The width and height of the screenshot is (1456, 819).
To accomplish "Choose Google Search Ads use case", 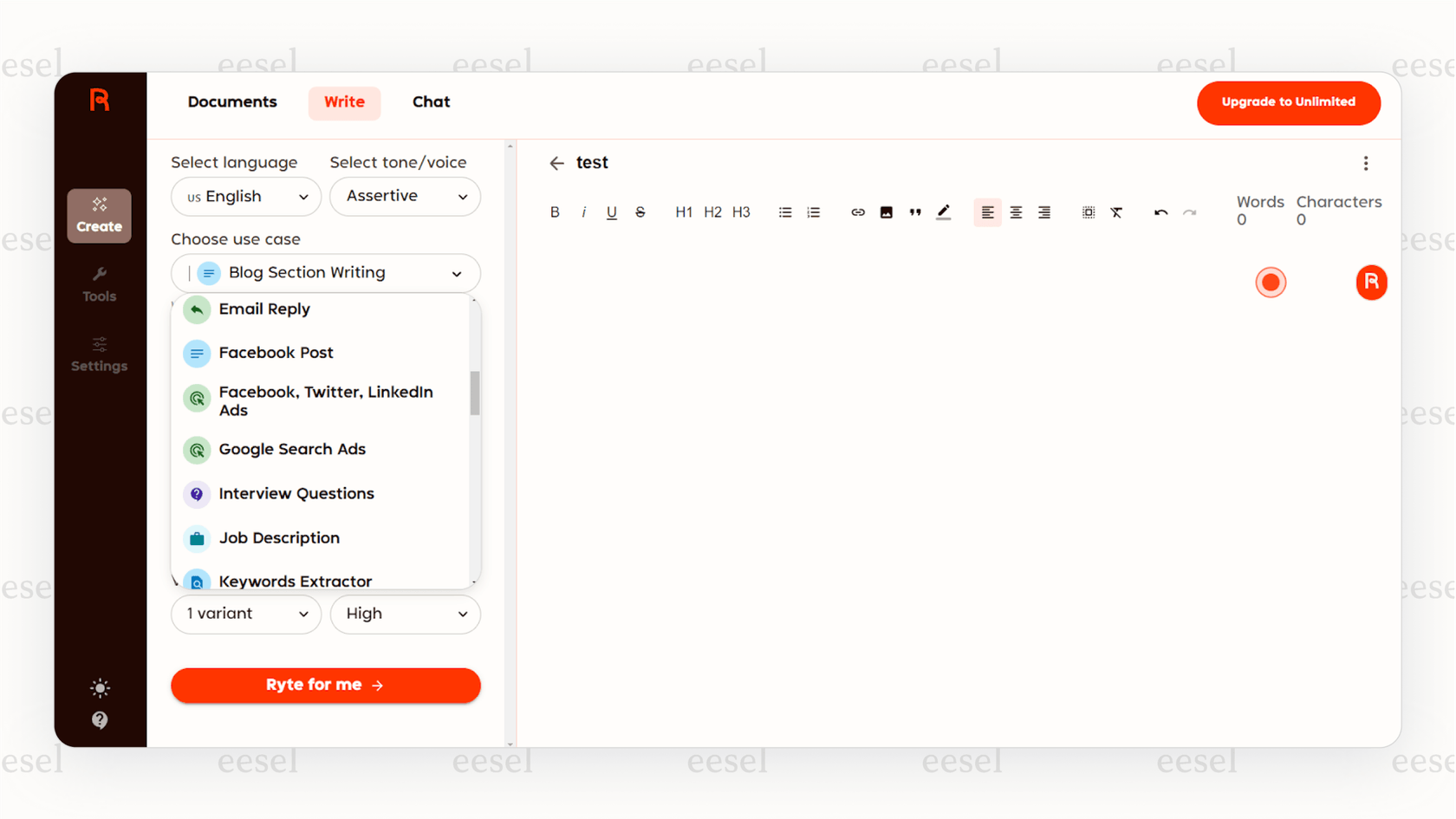I will [x=292, y=449].
